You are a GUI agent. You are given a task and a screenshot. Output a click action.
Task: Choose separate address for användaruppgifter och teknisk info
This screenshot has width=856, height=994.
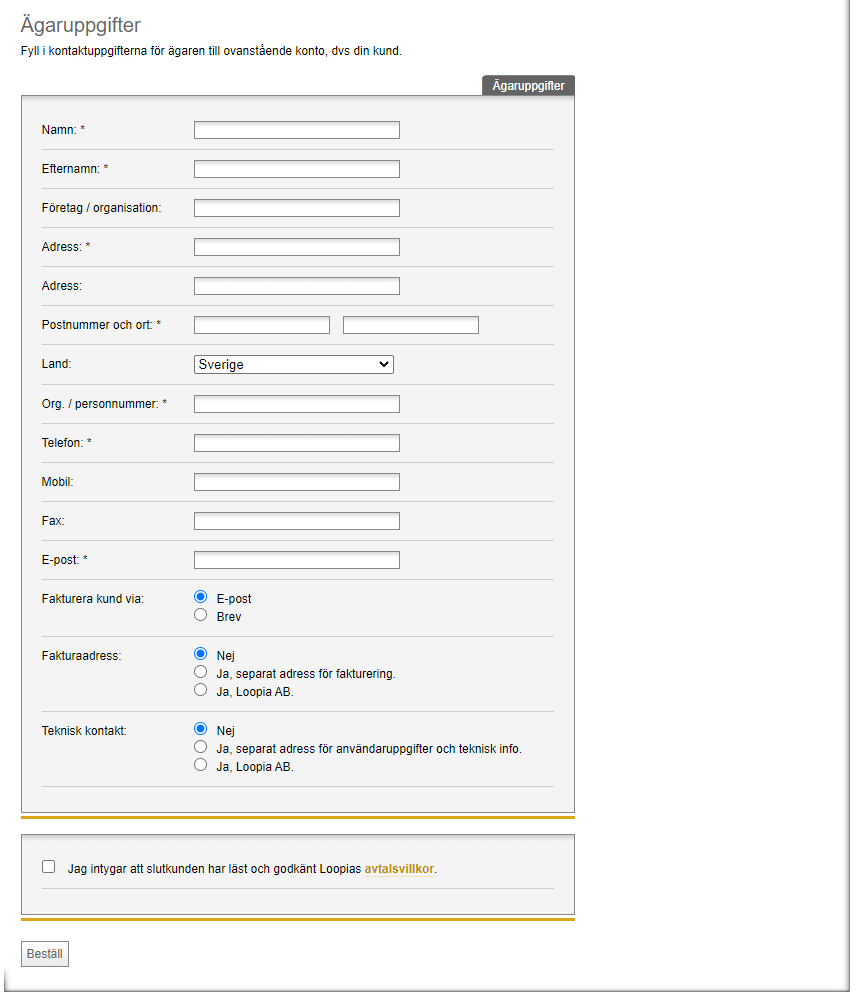200,747
